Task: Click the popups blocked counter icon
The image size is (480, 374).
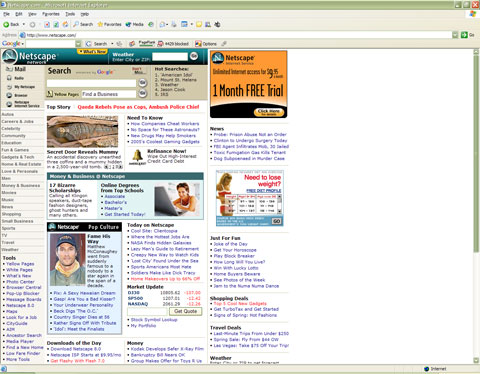Action: click(x=160, y=44)
